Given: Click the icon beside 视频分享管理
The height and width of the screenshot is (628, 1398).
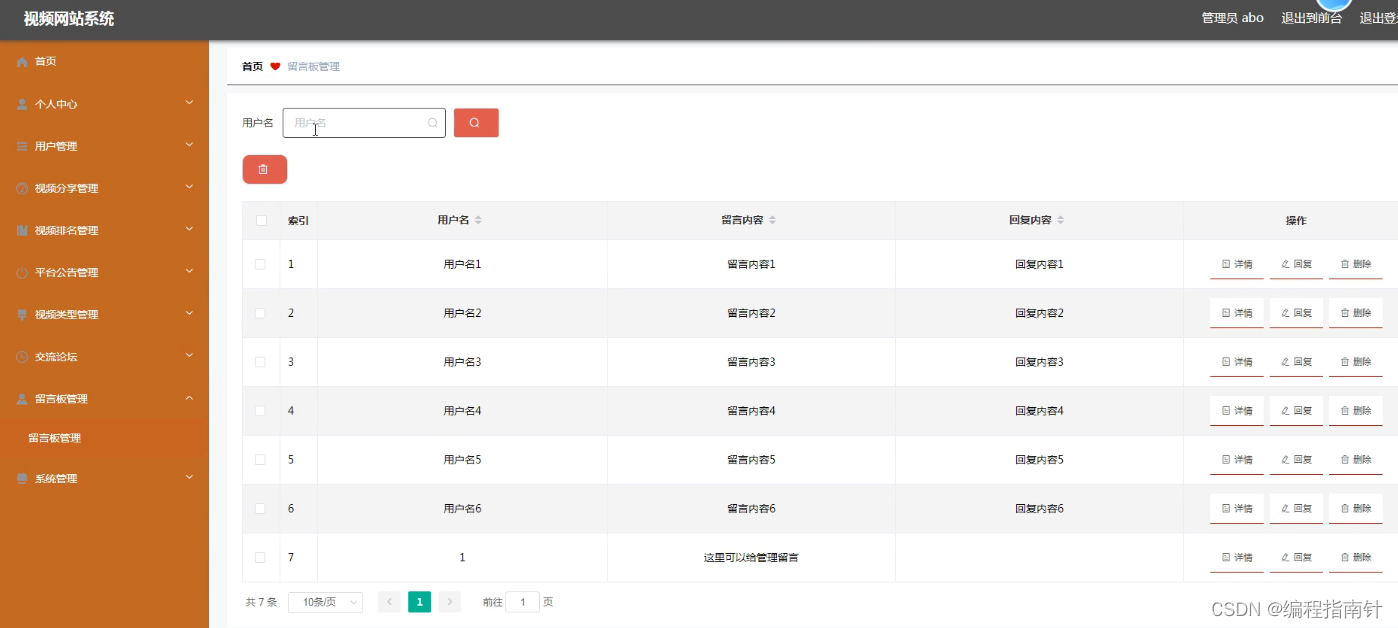Looking at the screenshot, I should [22, 188].
